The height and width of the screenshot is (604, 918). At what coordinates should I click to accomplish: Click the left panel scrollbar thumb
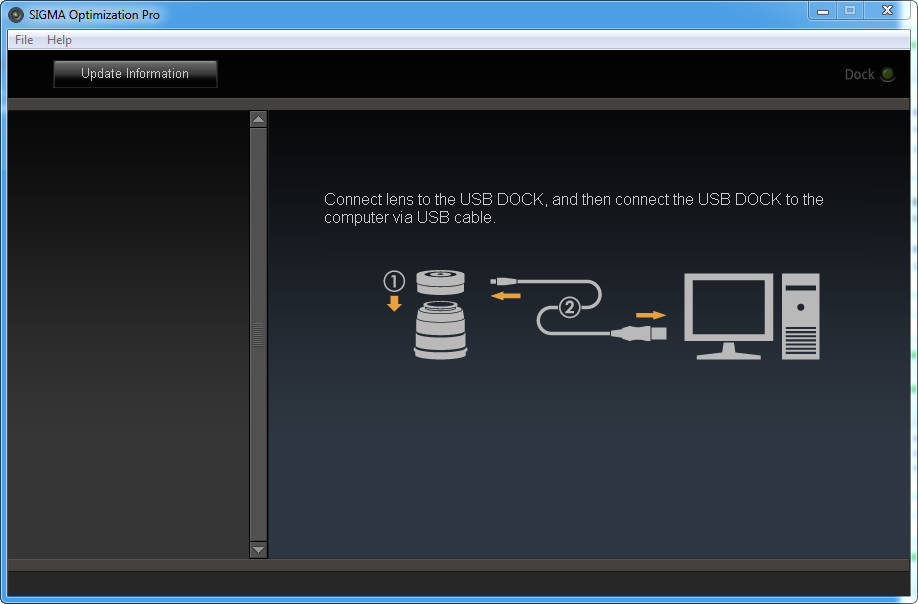coord(258,335)
